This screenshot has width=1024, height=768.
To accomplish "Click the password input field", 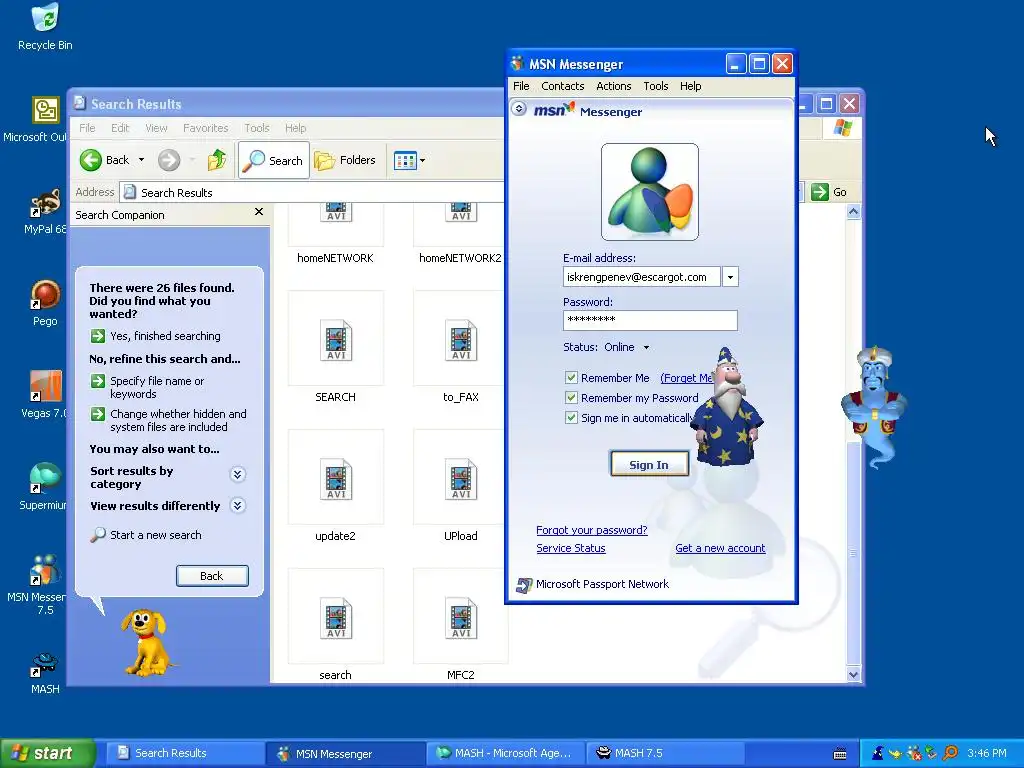I will point(650,320).
